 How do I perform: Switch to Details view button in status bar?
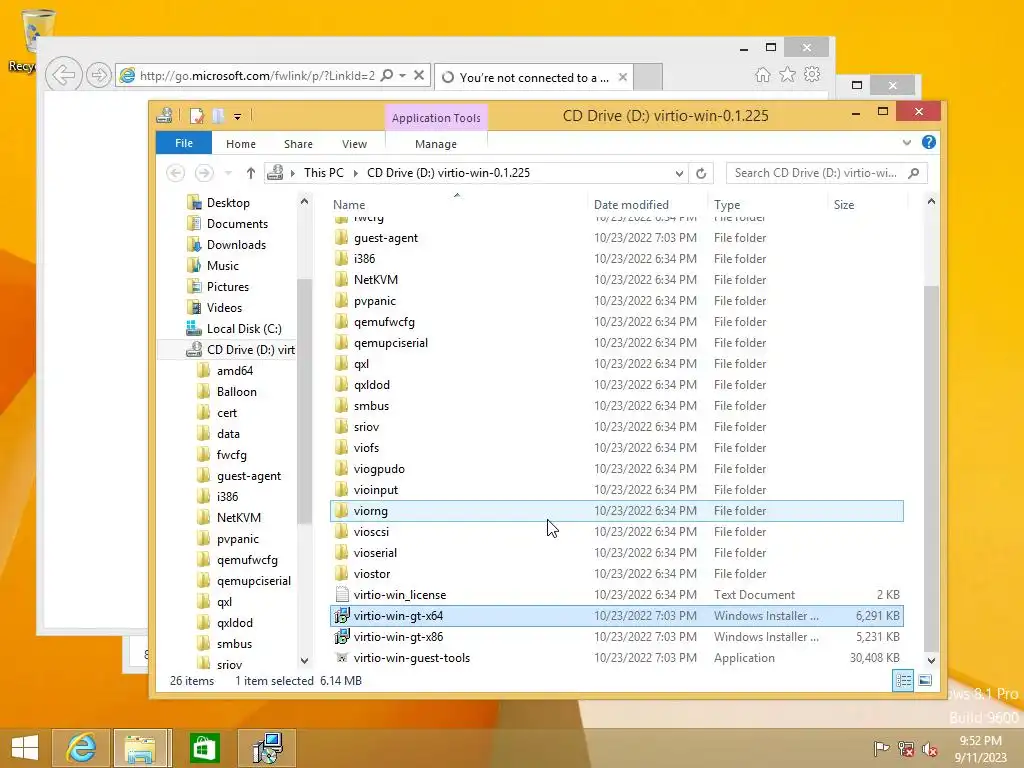903,680
